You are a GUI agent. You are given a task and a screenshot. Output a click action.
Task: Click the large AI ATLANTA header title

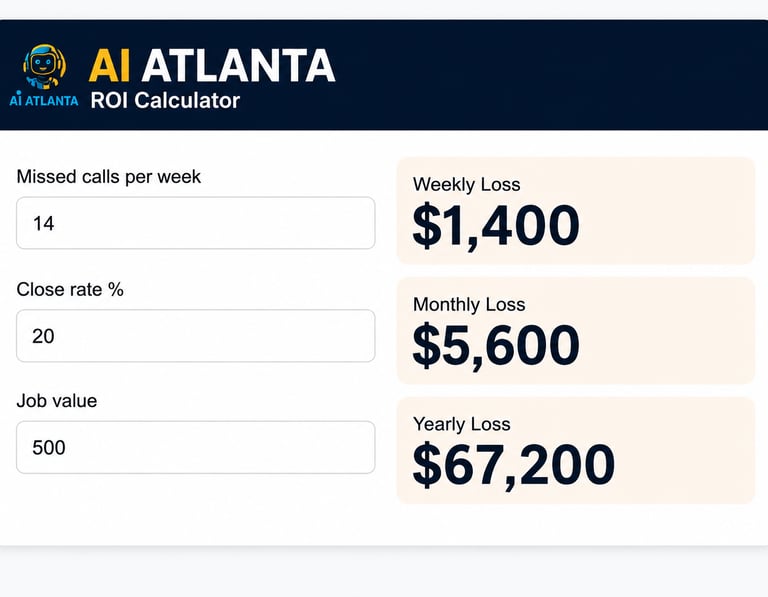pos(212,66)
